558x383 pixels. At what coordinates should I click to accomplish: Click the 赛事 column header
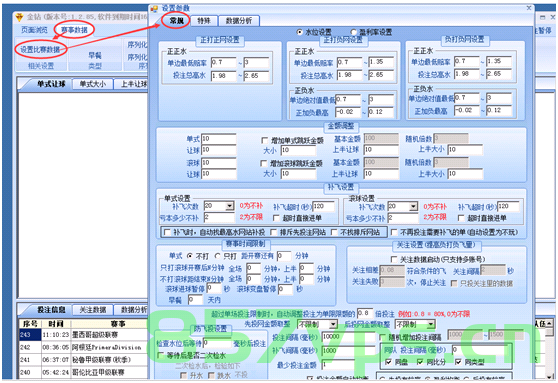[118, 324]
